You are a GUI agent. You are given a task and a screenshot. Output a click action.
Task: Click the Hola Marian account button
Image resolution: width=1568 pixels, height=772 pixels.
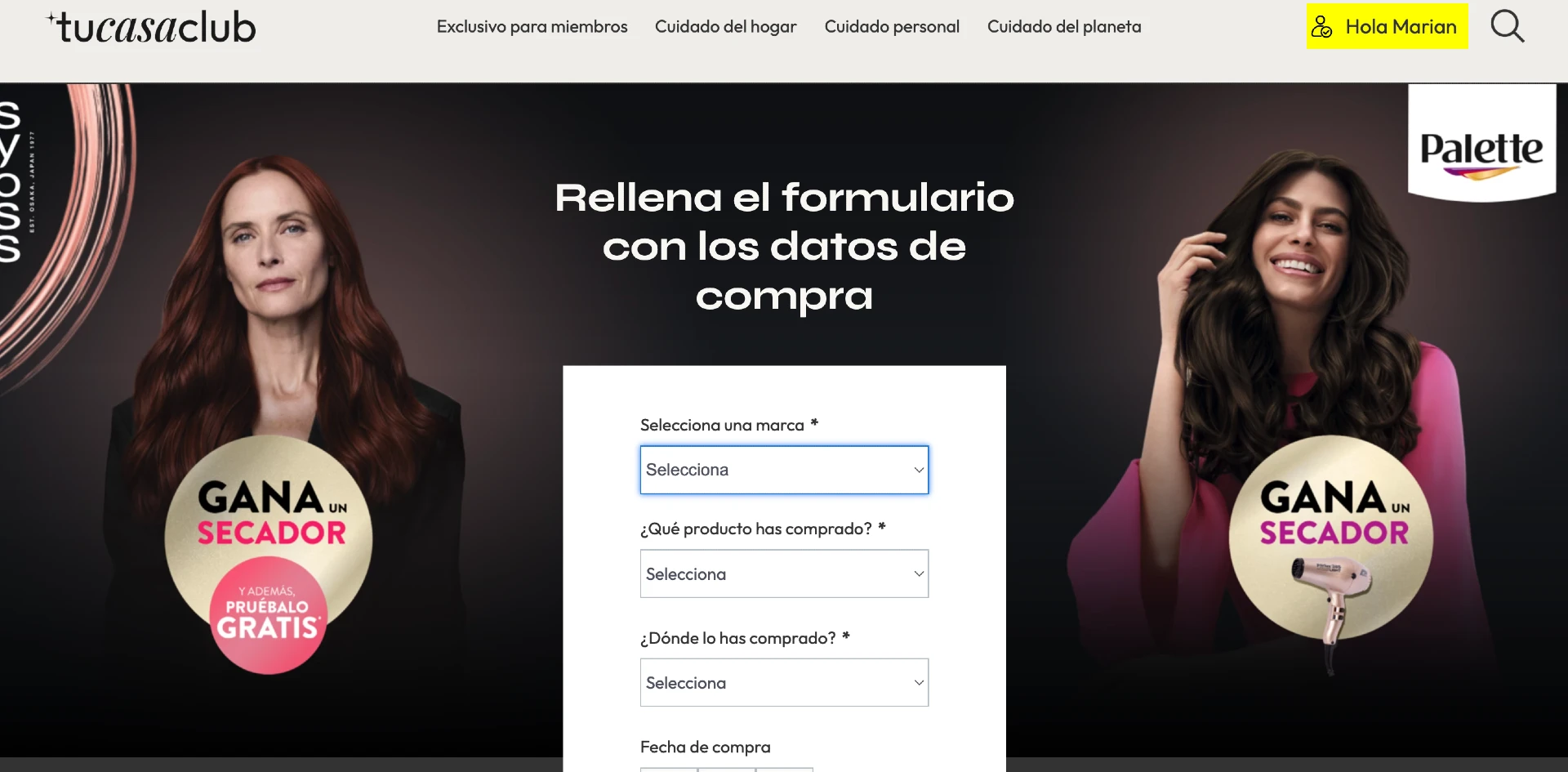(1387, 26)
